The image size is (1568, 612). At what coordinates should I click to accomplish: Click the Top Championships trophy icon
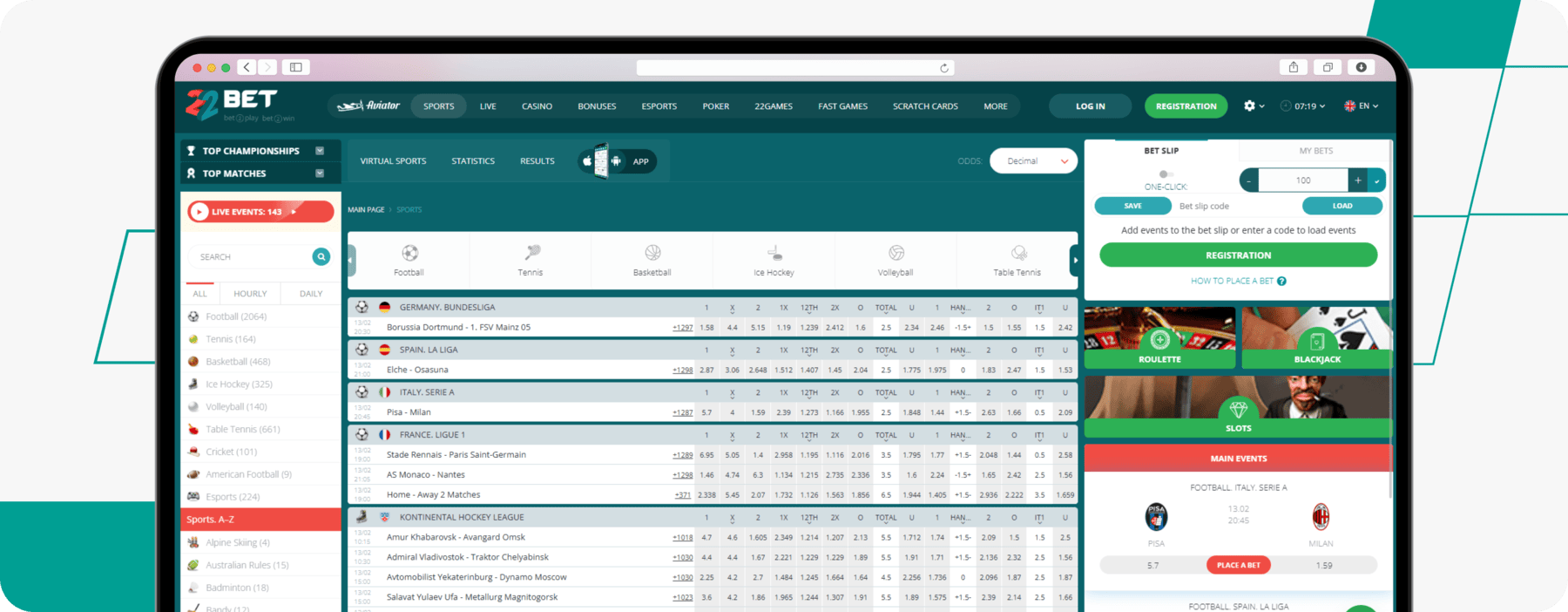coord(192,151)
